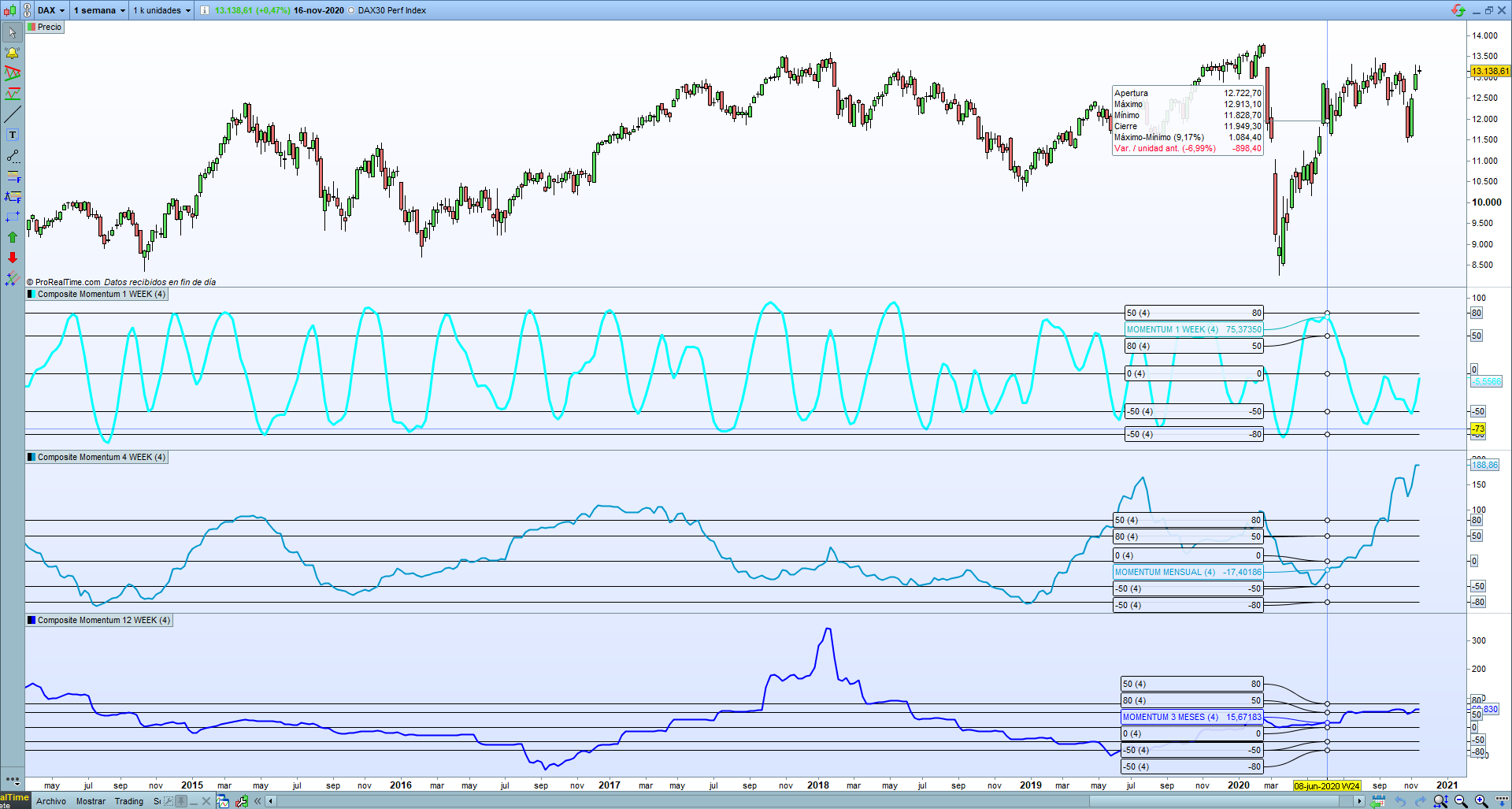Screen dimensions: 1512x809
Task: Open the Mostrar menu
Action: tap(91, 801)
